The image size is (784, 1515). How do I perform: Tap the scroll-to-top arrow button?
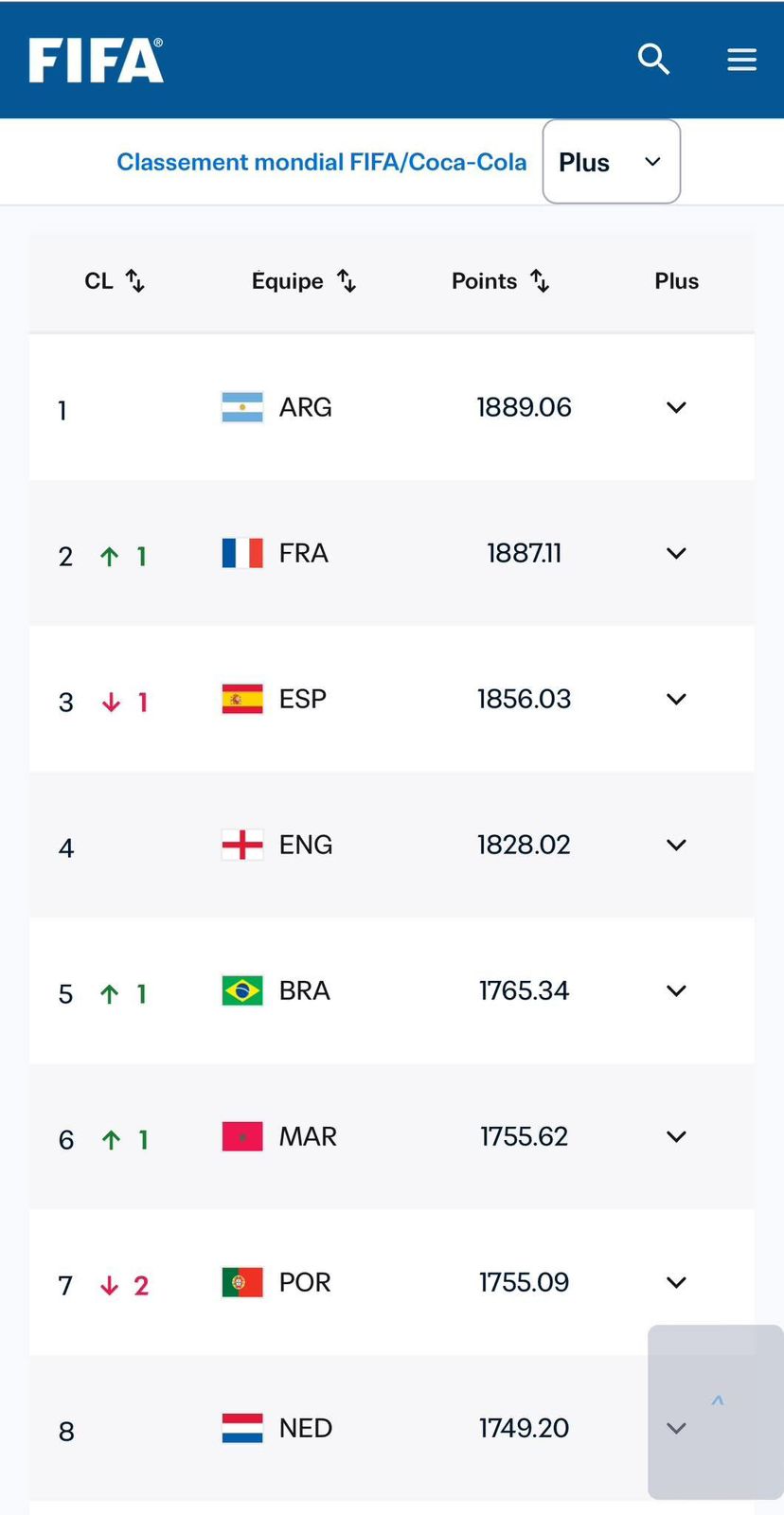tap(716, 1412)
